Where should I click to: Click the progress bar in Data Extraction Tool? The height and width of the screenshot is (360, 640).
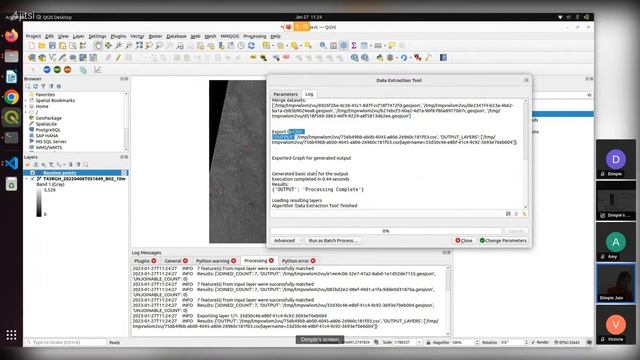click(x=386, y=231)
